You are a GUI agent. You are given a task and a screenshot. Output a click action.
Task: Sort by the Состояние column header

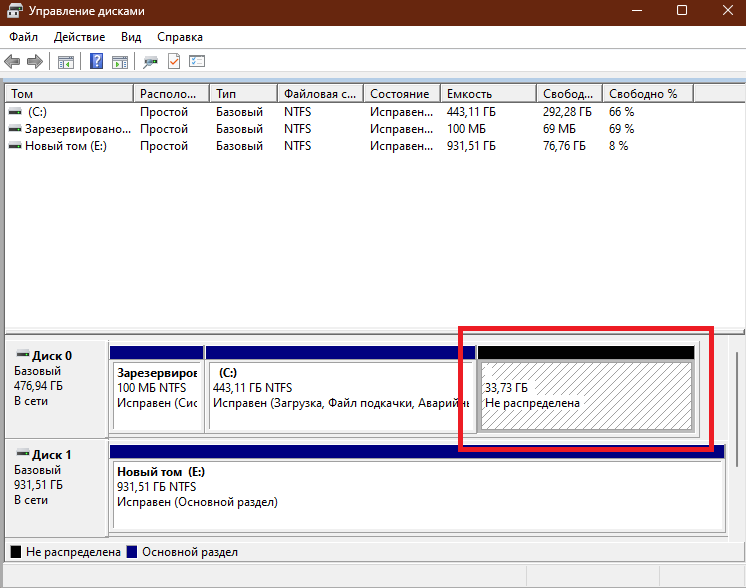(402, 94)
